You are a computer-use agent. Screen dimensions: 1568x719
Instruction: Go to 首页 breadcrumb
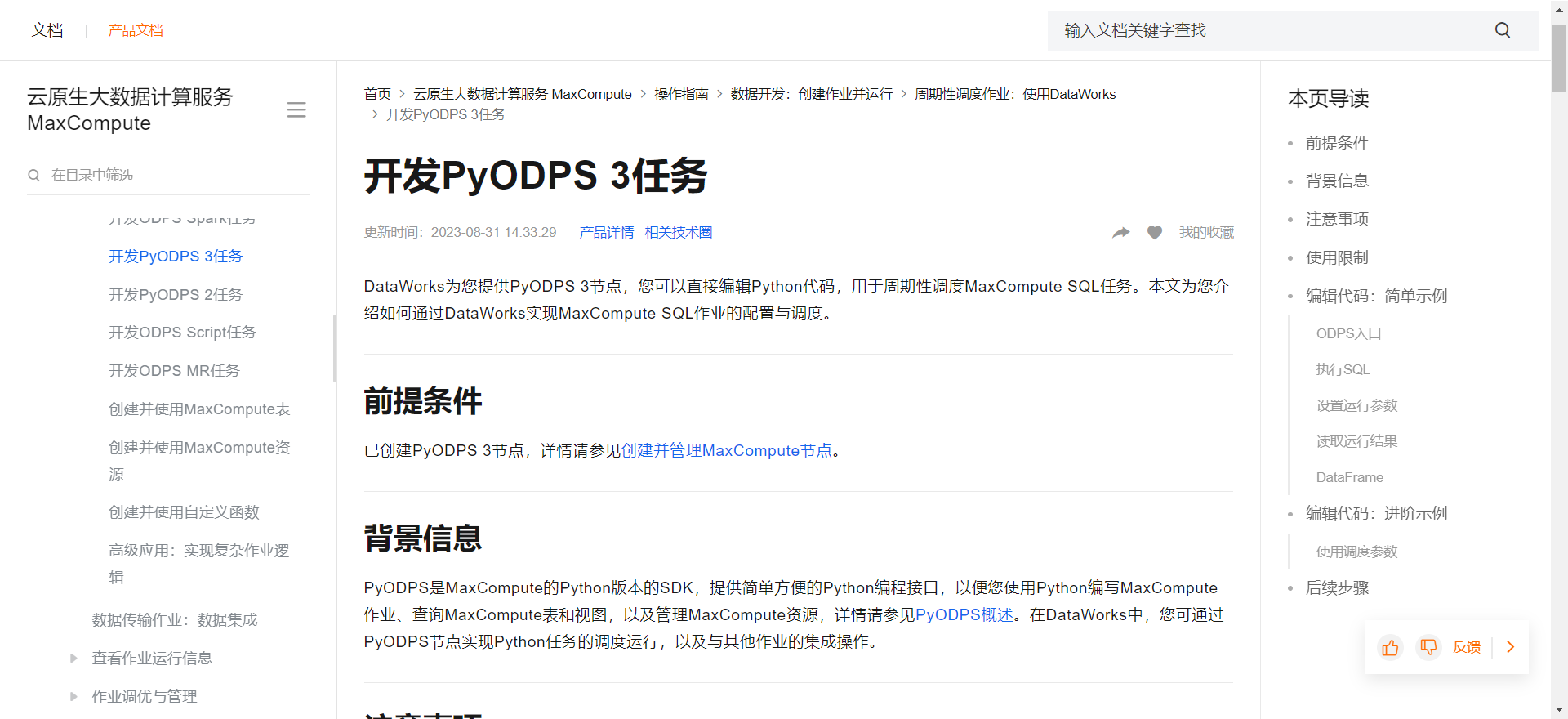[x=377, y=95]
